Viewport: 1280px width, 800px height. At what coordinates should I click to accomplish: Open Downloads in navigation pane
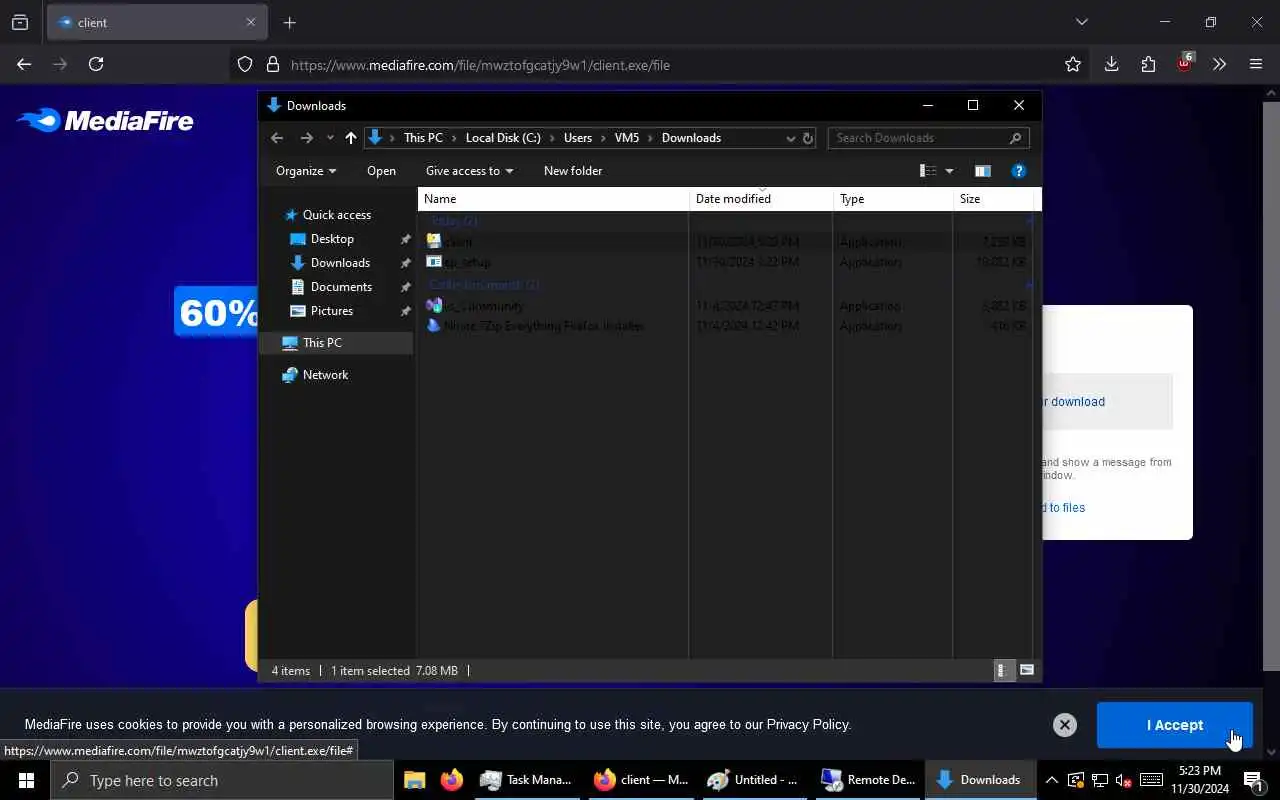[x=340, y=263]
